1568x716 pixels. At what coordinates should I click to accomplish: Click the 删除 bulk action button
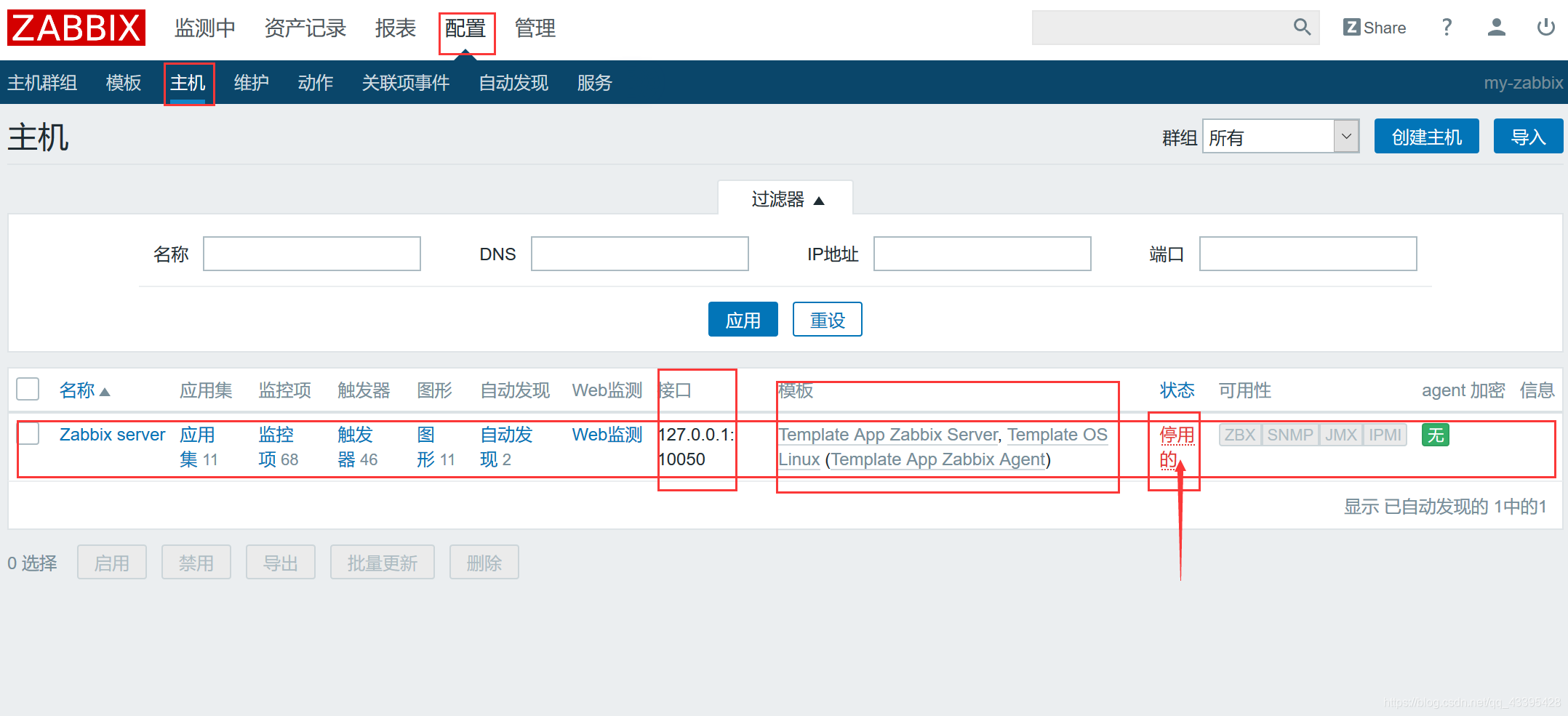(x=484, y=562)
